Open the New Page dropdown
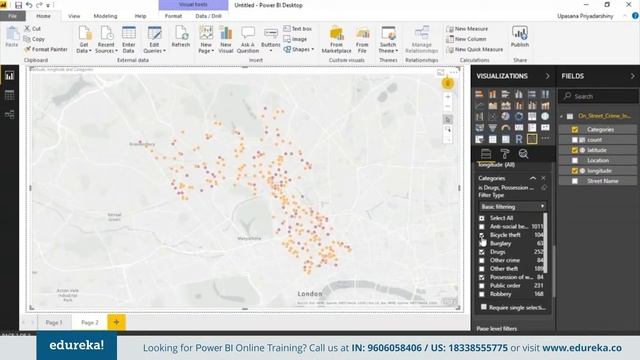The height and width of the screenshot is (360, 640). coord(206,40)
